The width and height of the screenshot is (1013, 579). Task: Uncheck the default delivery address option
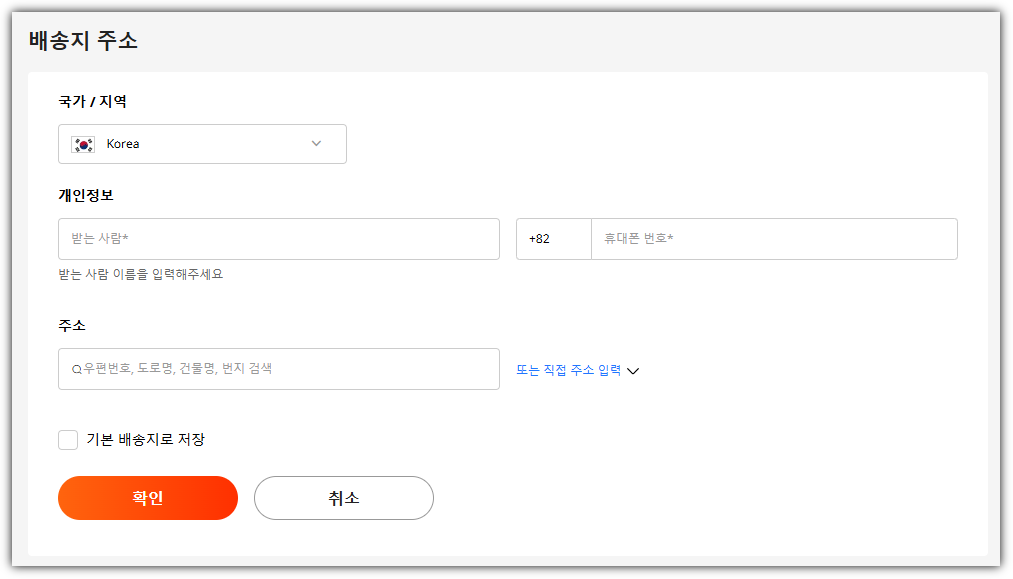click(67, 439)
